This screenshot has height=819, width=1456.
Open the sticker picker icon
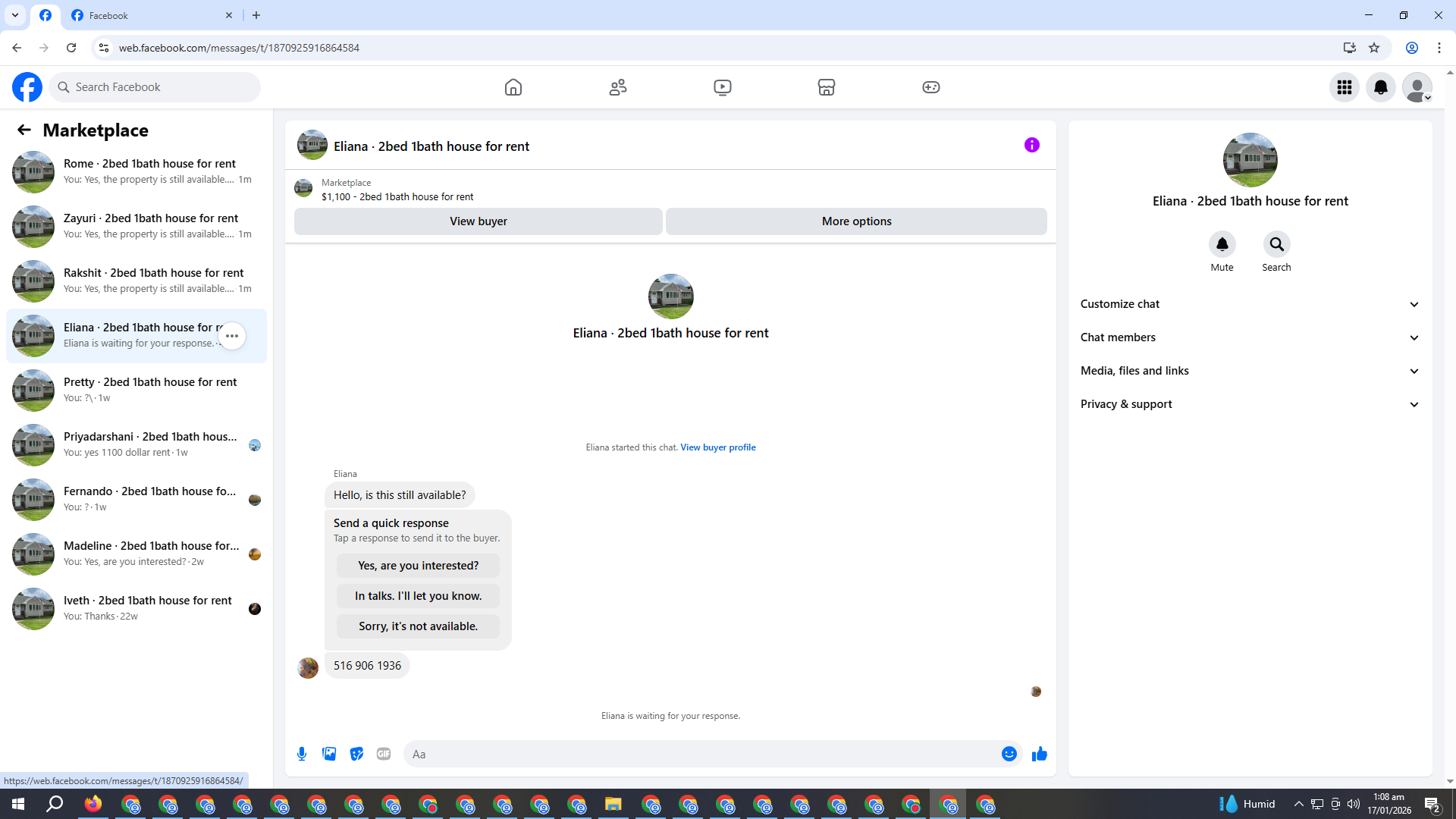[356, 754]
